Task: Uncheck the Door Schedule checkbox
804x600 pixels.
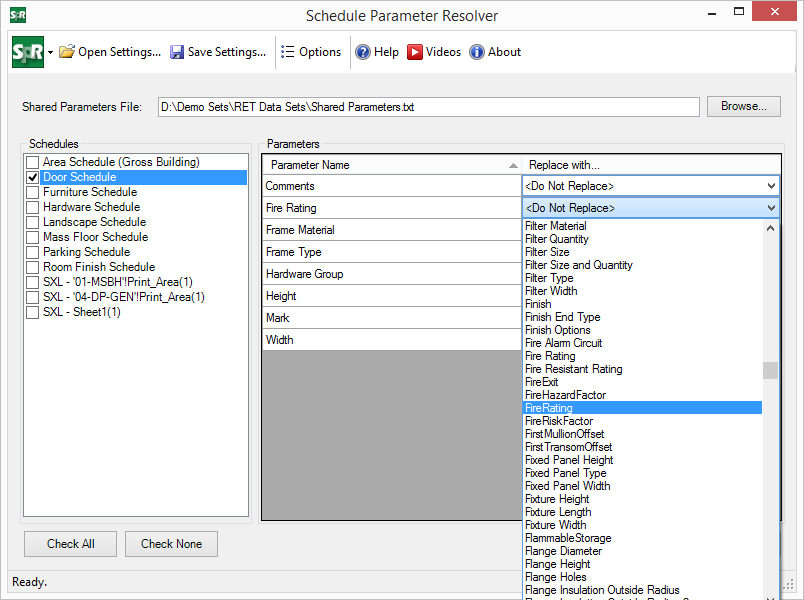Action: click(x=33, y=177)
